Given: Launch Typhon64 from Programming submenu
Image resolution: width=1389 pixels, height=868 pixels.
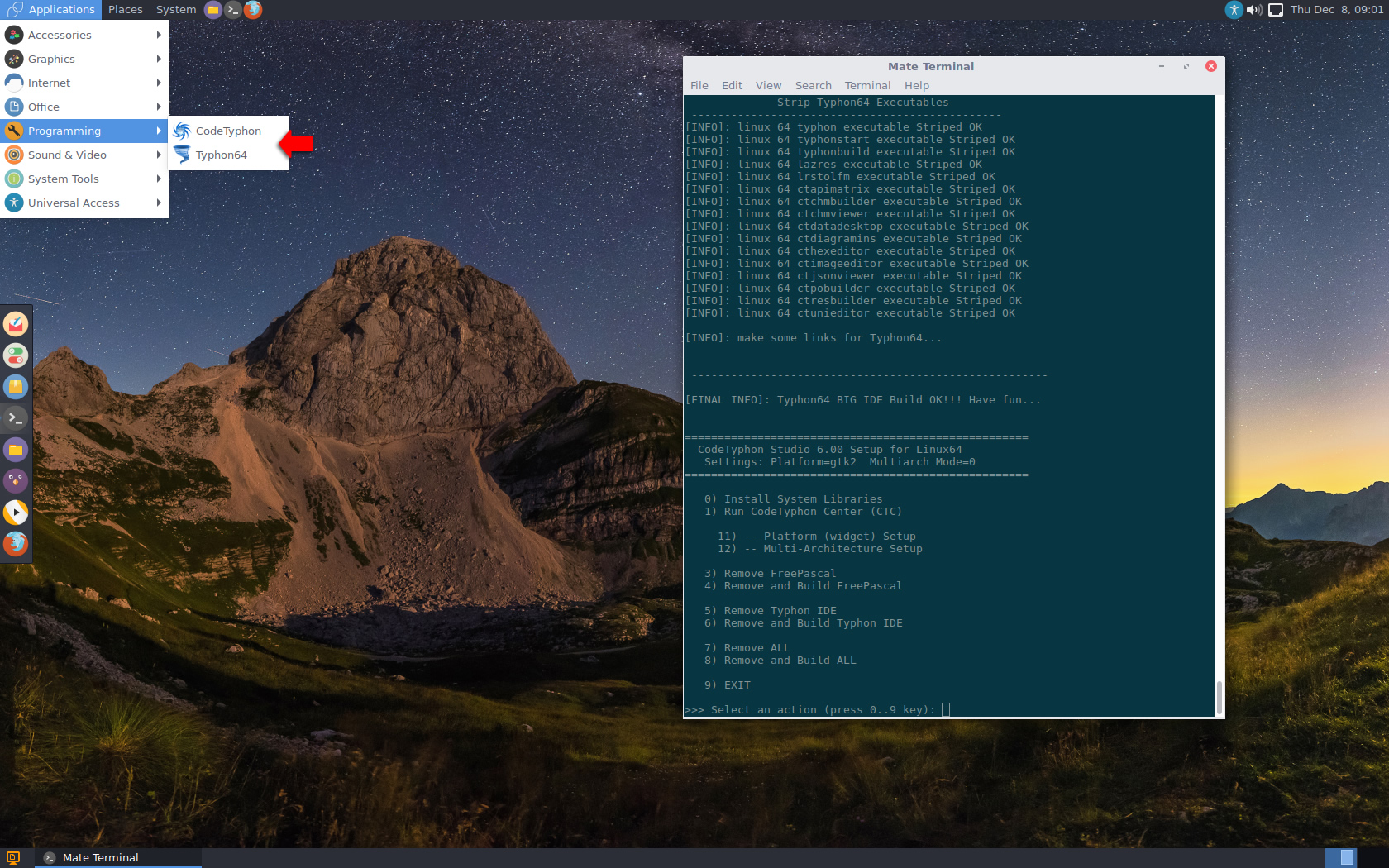Looking at the screenshot, I should pos(228,155).
